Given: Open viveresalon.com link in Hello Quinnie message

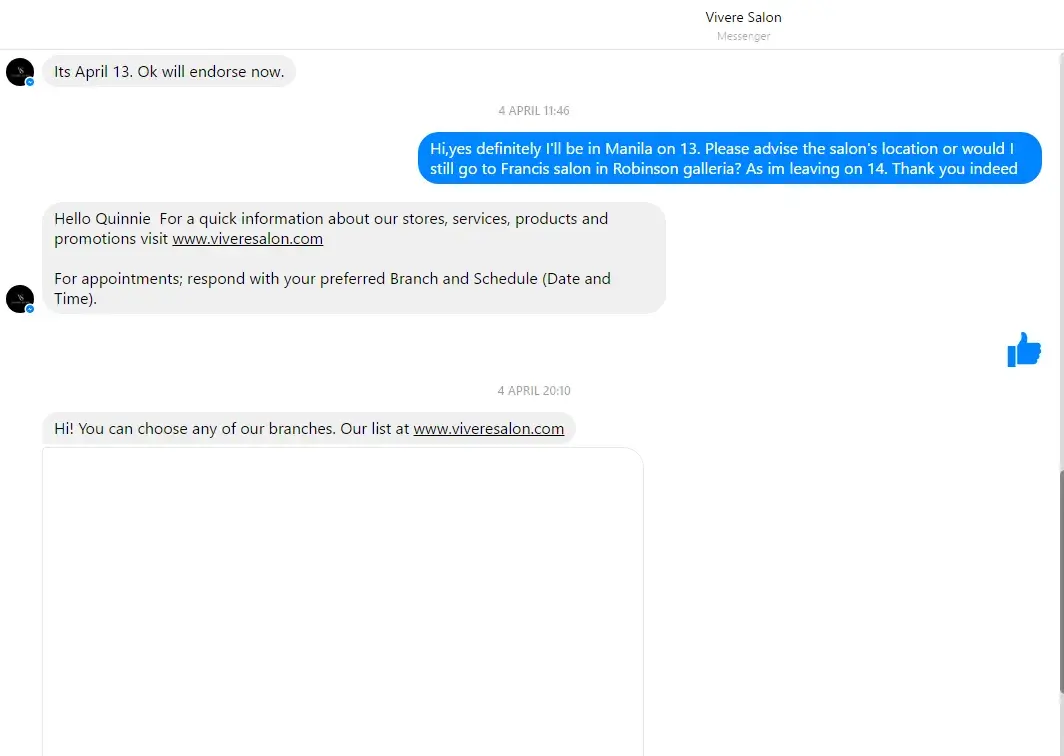Looking at the screenshot, I should 247,239.
